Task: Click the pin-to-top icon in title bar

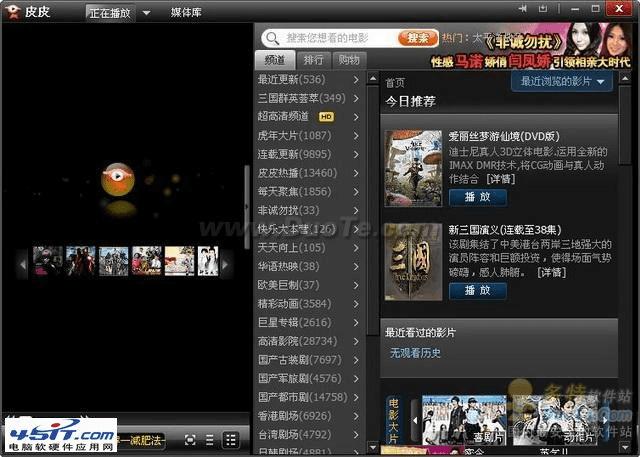Action: click(x=522, y=9)
